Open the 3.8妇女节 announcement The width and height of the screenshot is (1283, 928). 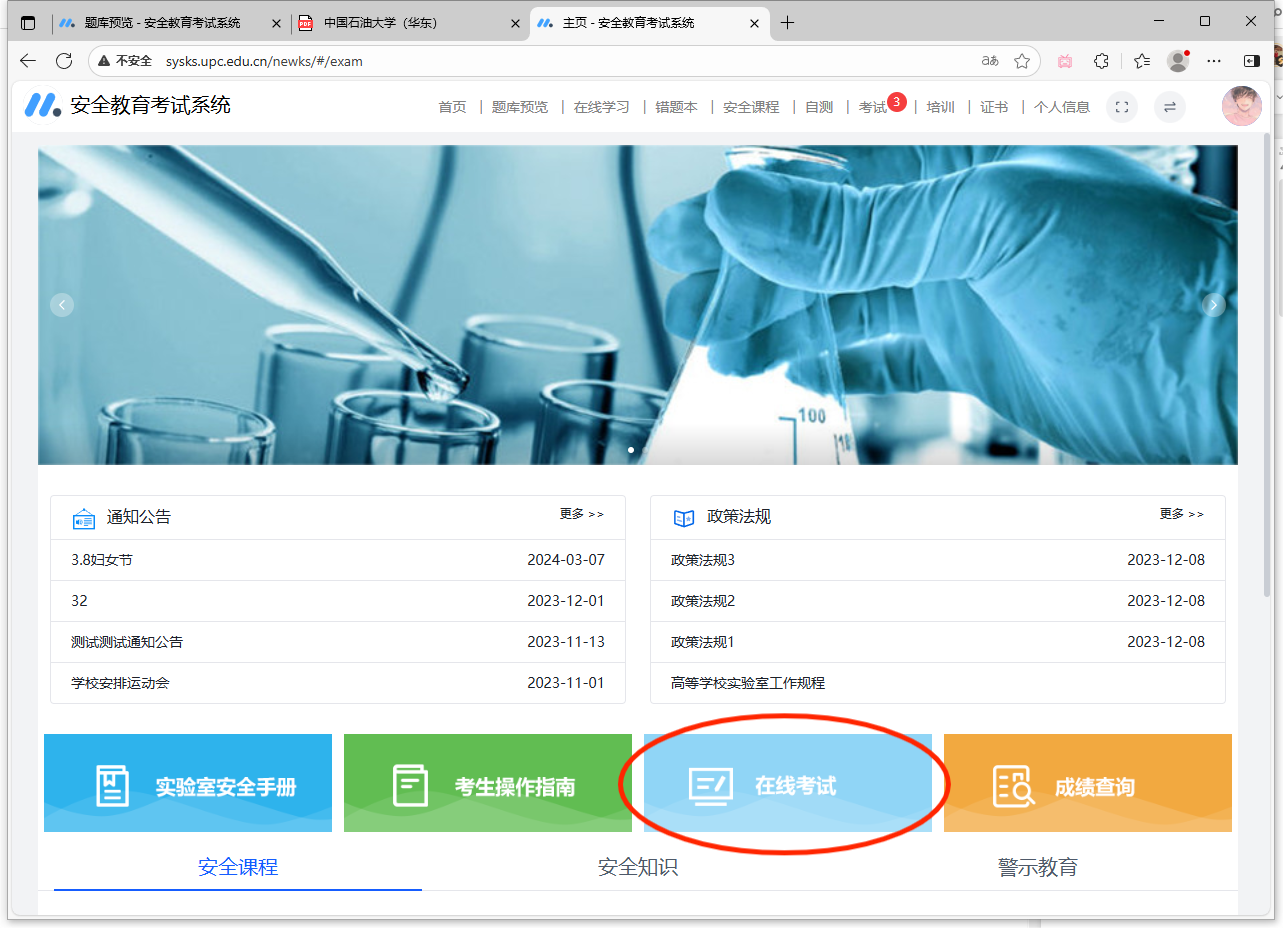pyautogui.click(x=102, y=560)
